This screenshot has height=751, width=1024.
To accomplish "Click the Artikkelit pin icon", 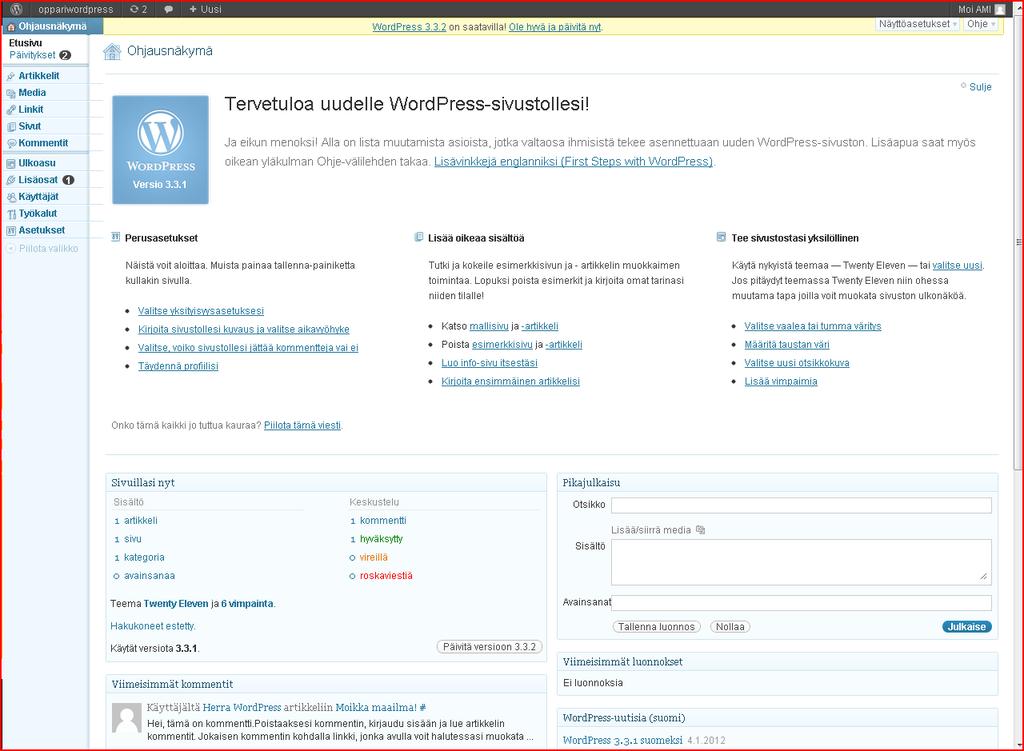I will [x=11, y=76].
